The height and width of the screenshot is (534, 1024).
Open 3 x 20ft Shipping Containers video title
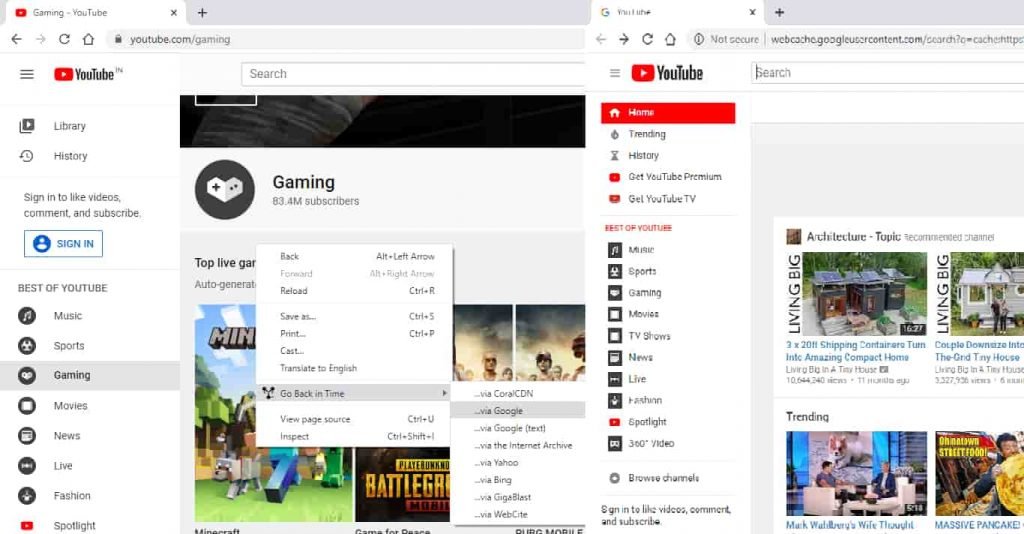click(x=856, y=351)
